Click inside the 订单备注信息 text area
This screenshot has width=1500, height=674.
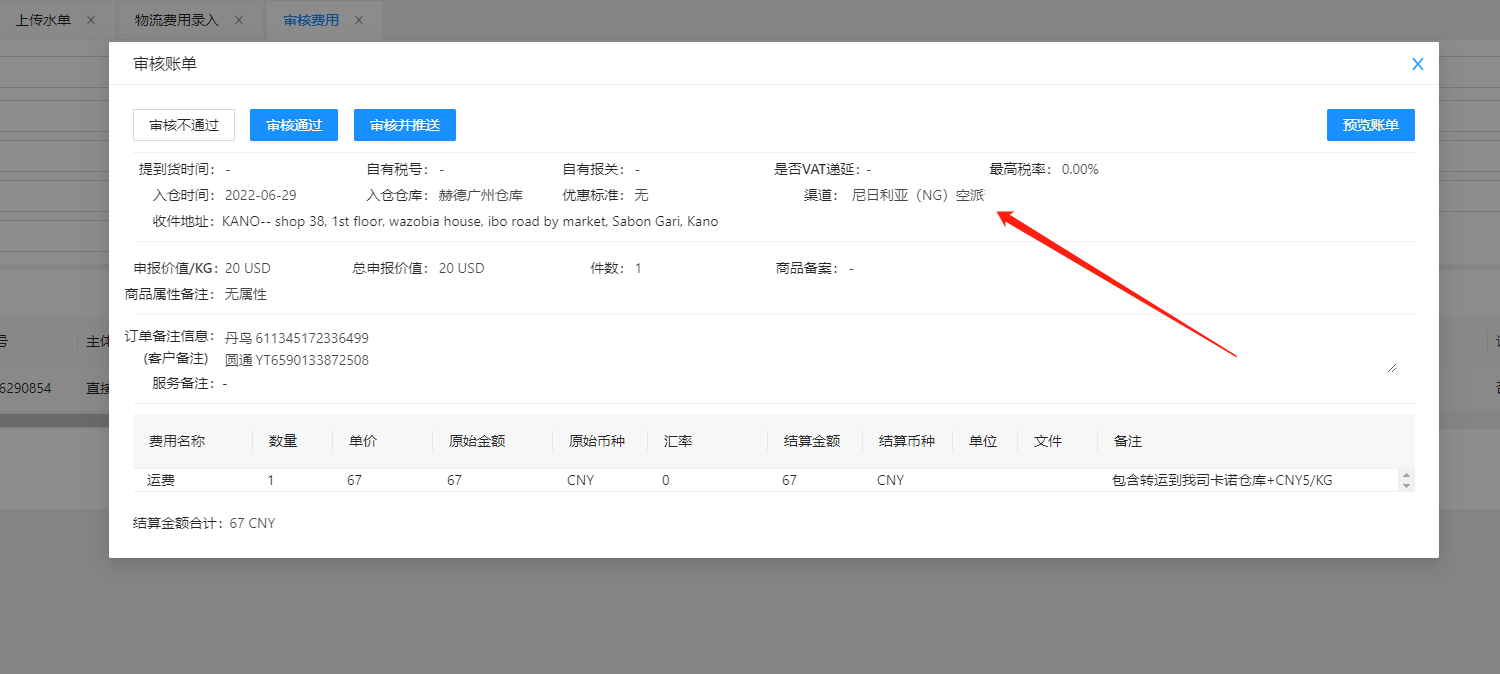click(800, 349)
